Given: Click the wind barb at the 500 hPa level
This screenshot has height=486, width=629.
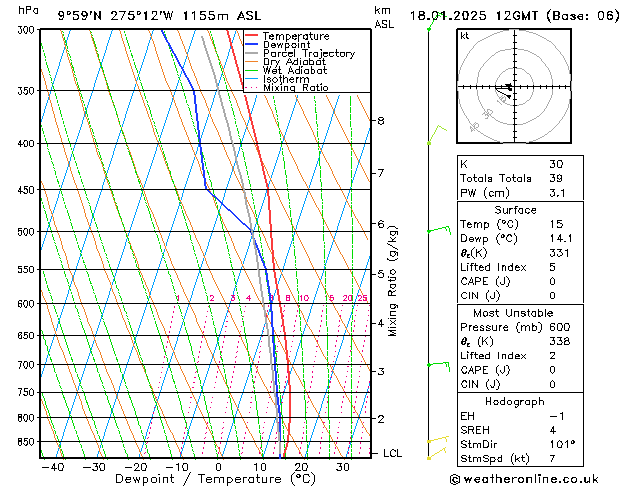Looking at the screenshot, I should point(439,230).
